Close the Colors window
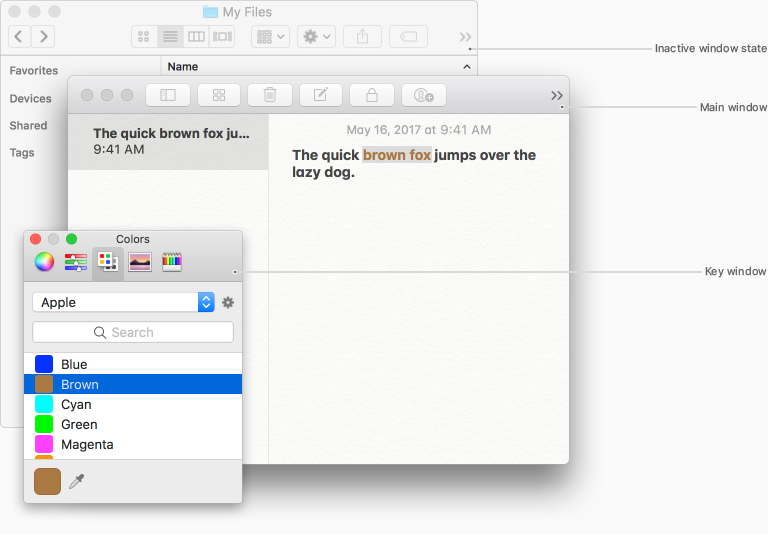The image size is (768, 534). pyautogui.click(x=35, y=239)
